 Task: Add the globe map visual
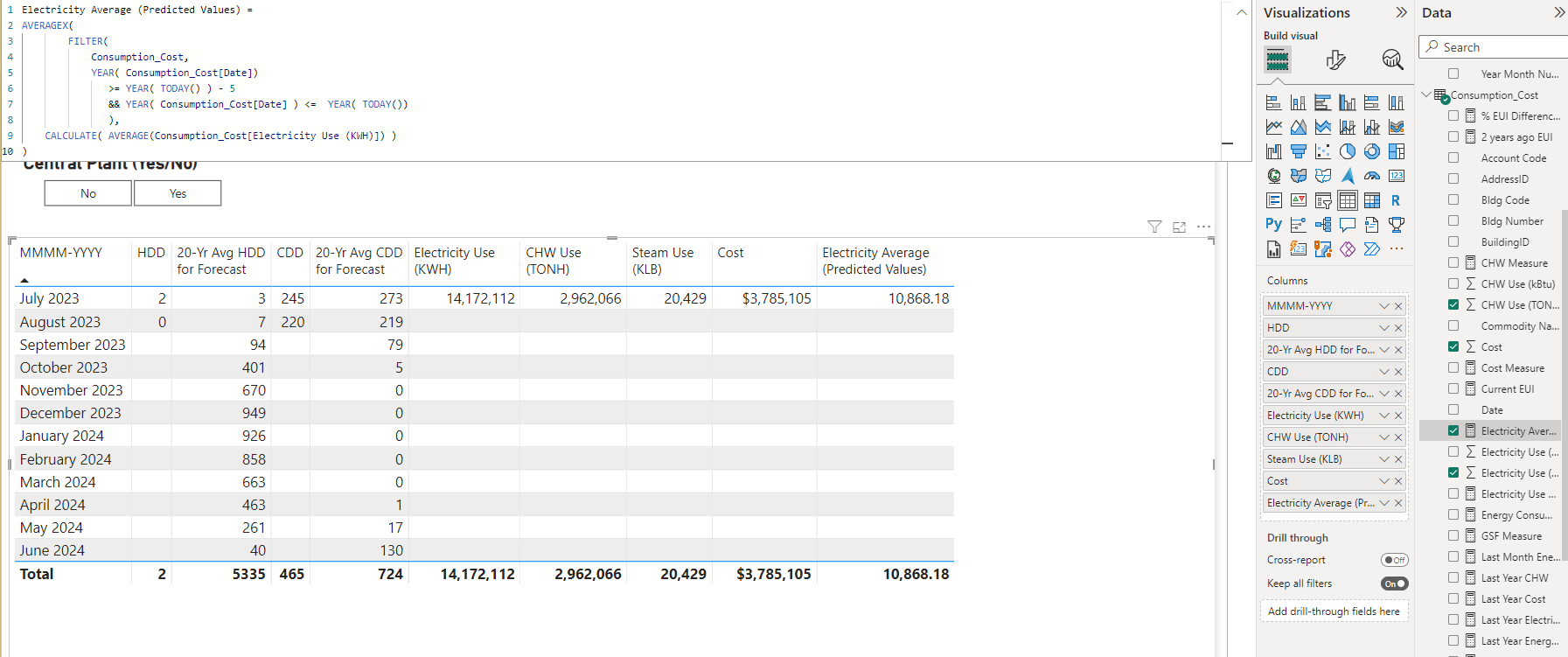click(x=1274, y=176)
